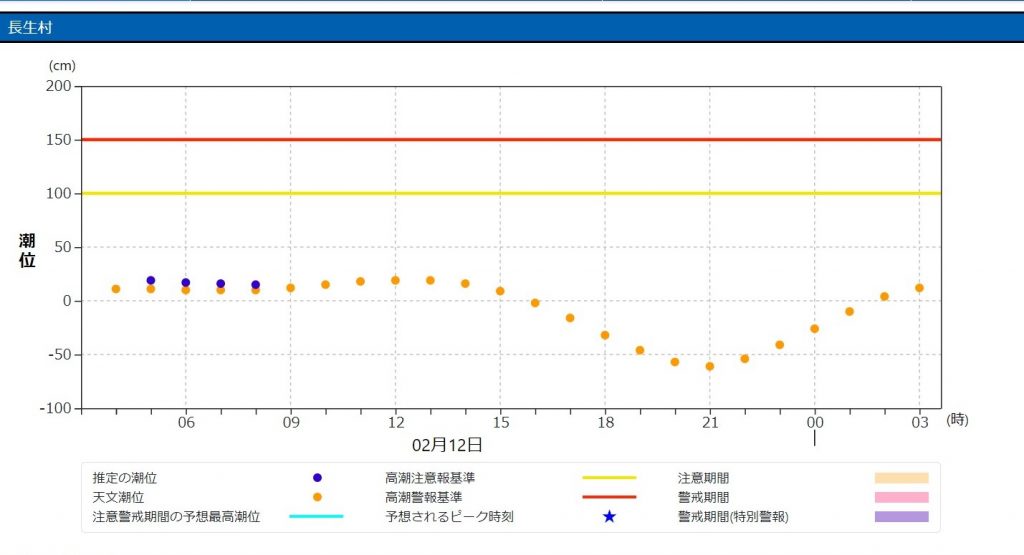Click the 注意警戒期間の予想最高潮位 legend label
Image resolution: width=1024 pixels, height=555 pixels.
pos(176,516)
